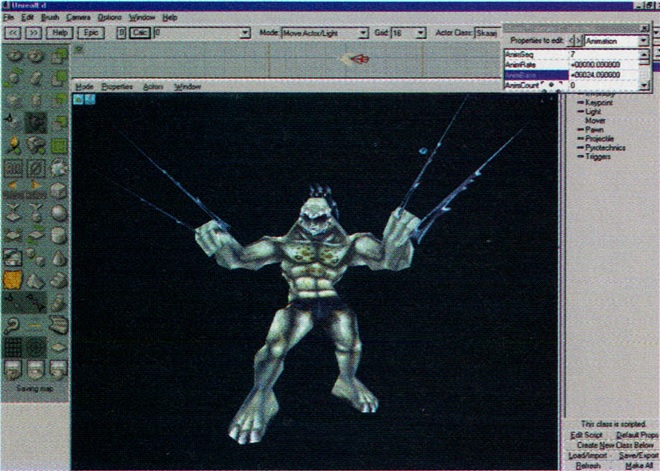Click the Help button in toolbar

[x=59, y=33]
